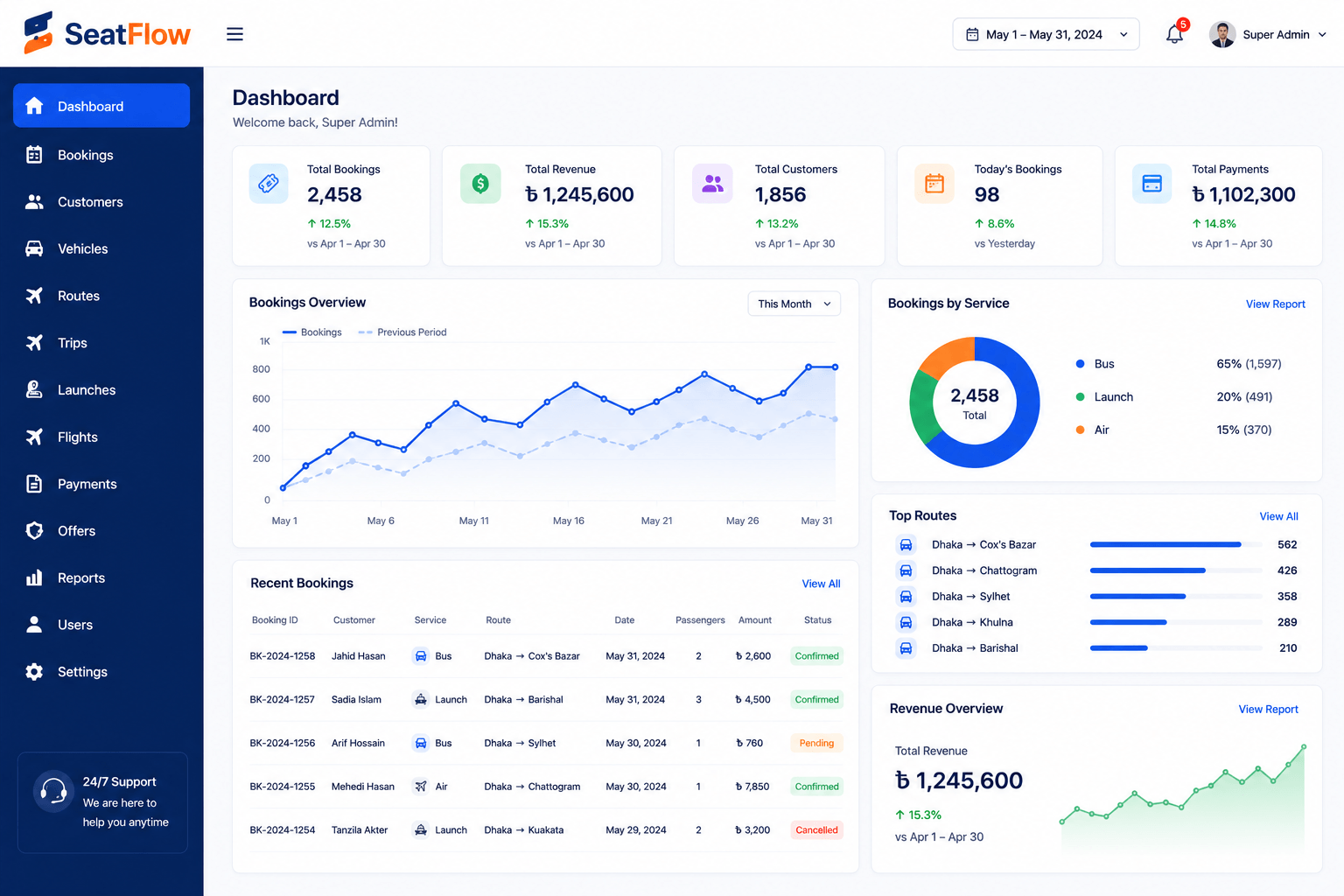The height and width of the screenshot is (896, 1344).
Task: Click the Bus service icon for BK-2024-1258
Action: point(421,656)
